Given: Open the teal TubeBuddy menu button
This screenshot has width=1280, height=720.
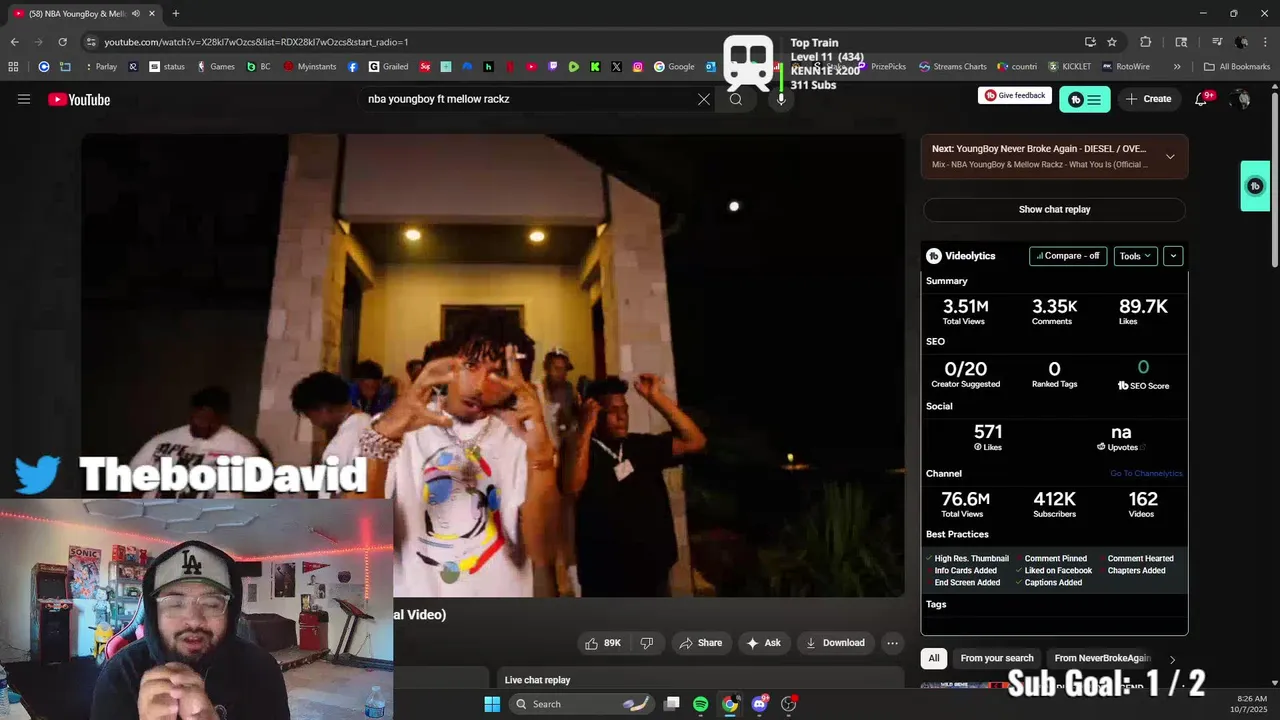Looking at the screenshot, I should pos(1085,99).
